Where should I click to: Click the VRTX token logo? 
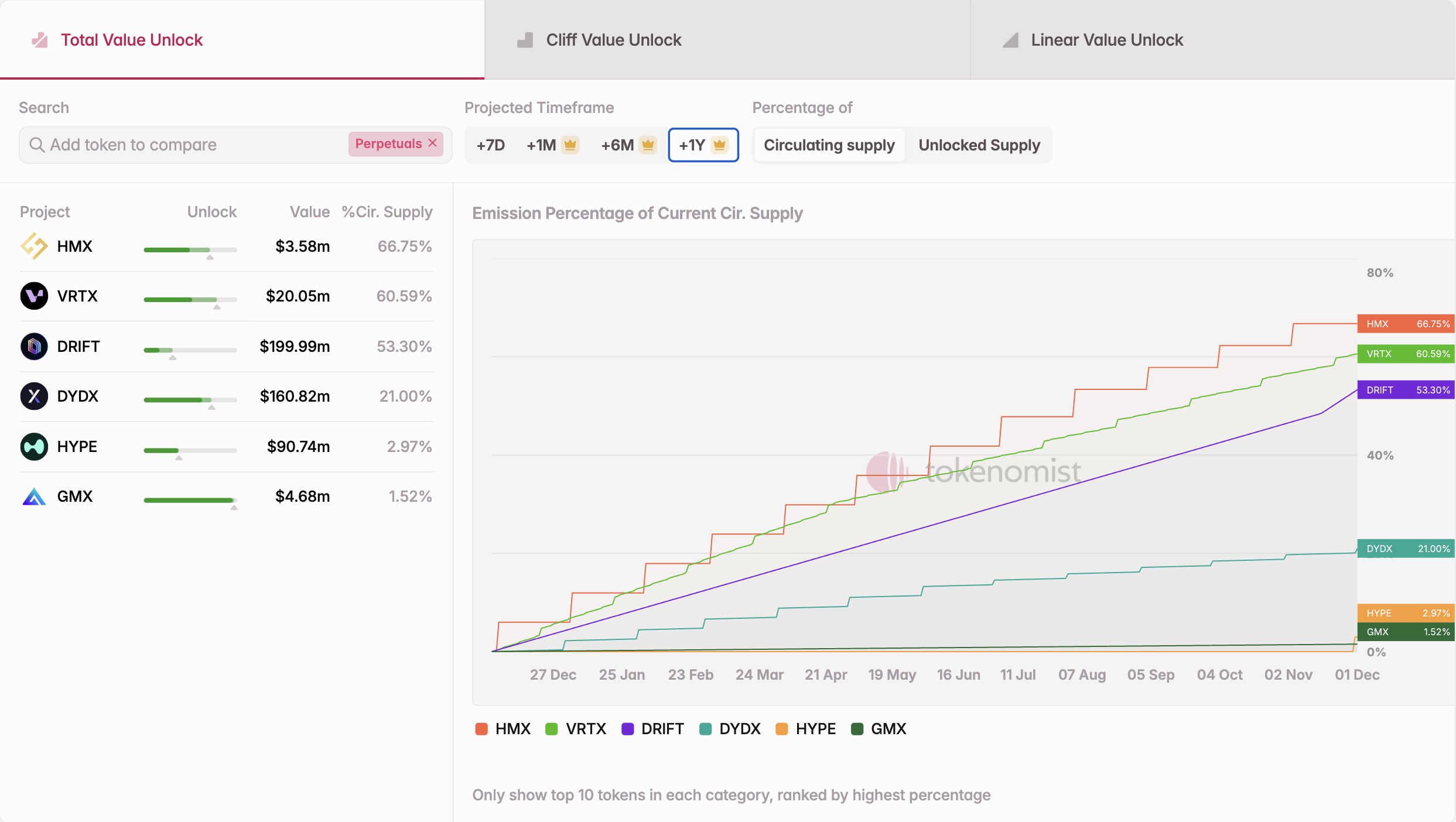coord(34,296)
